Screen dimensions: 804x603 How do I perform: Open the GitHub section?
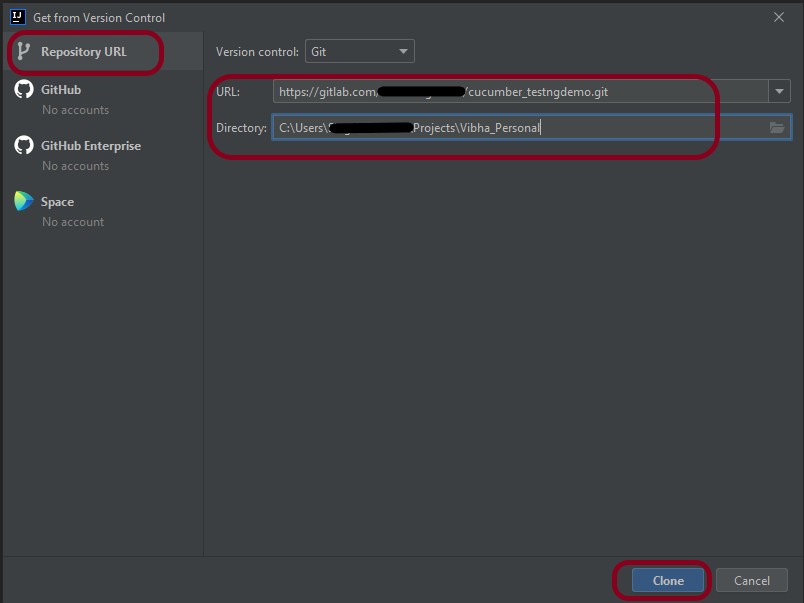click(x=61, y=90)
